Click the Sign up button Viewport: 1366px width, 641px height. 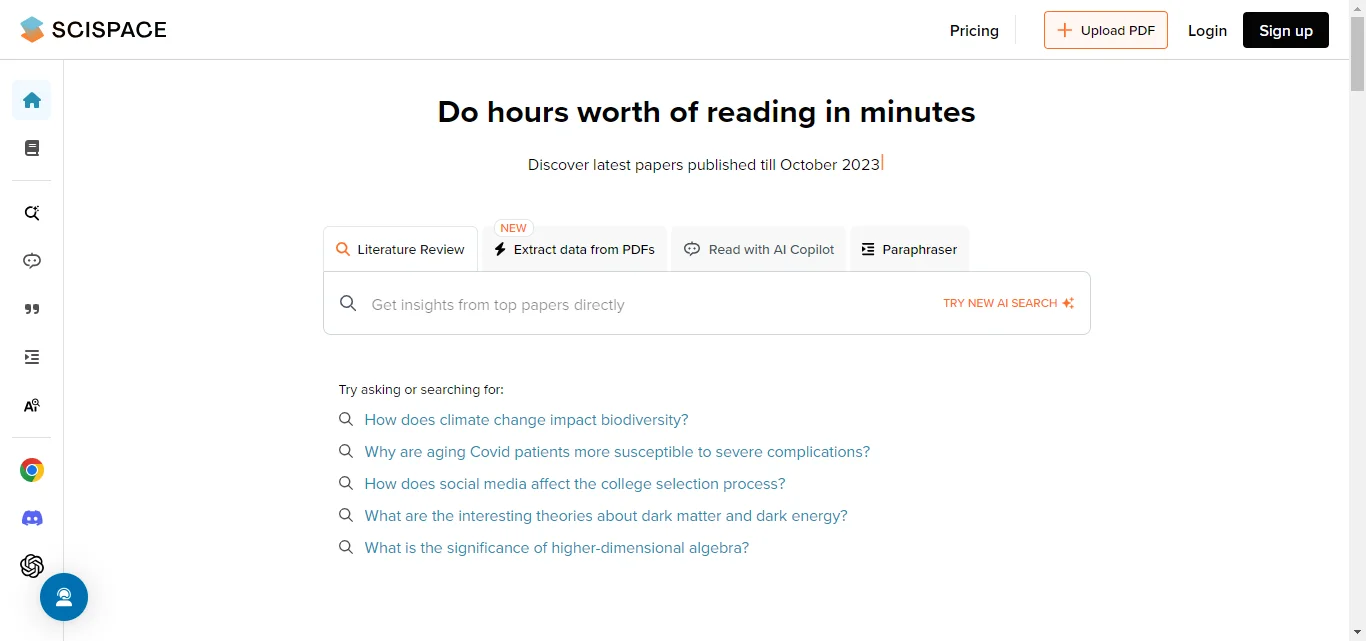(1286, 30)
